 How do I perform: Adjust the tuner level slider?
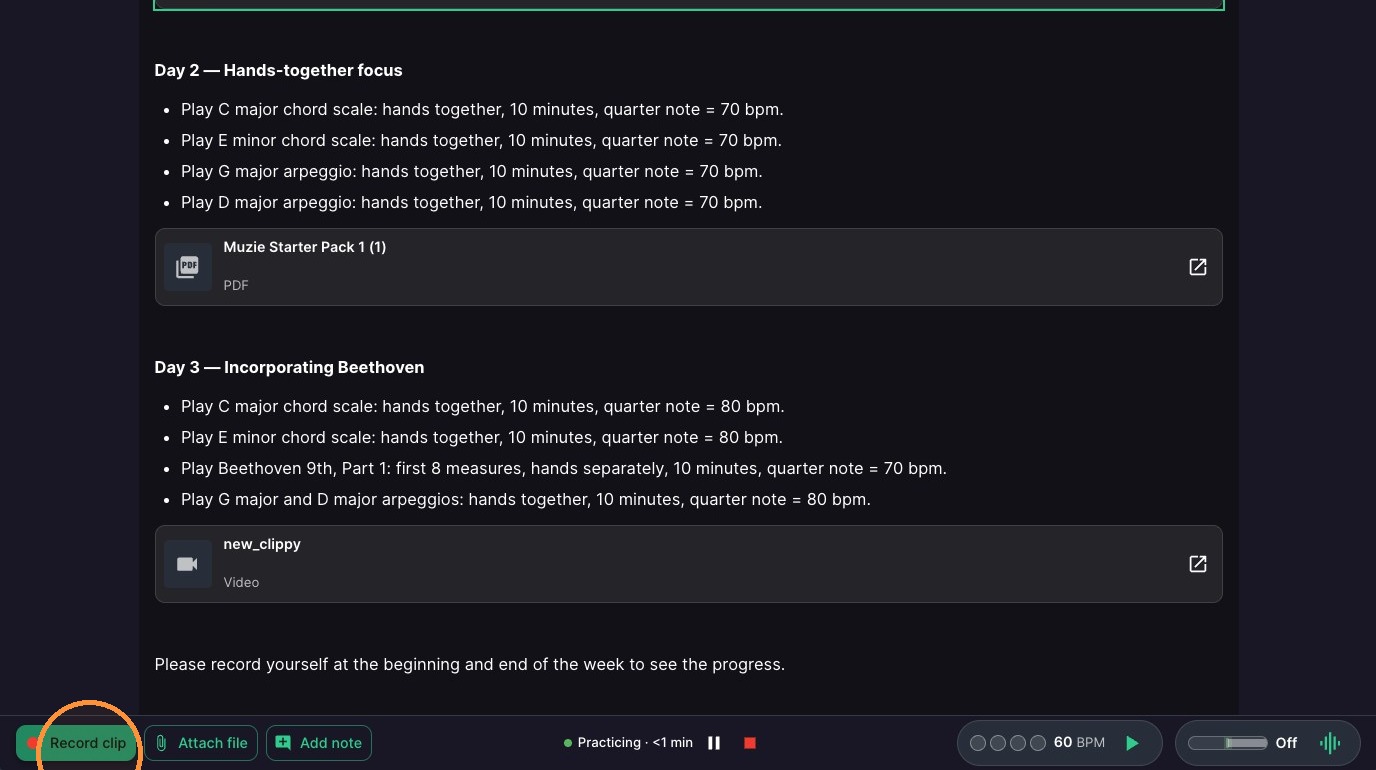(1227, 743)
